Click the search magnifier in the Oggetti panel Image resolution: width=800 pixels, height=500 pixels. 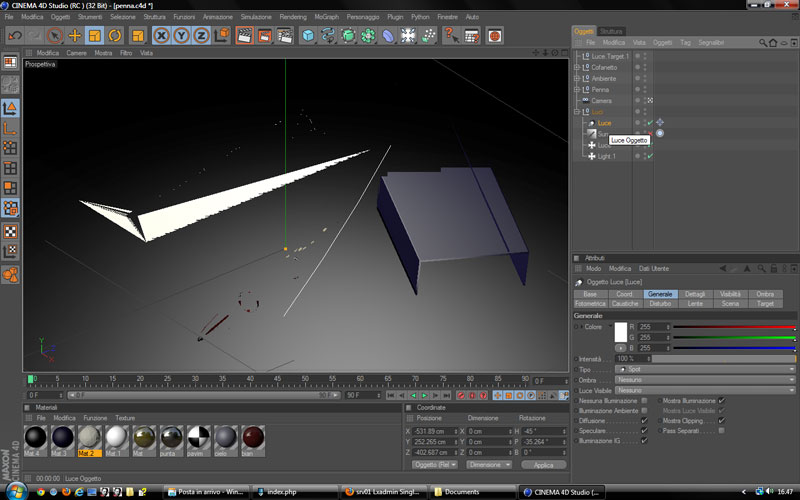(764, 43)
